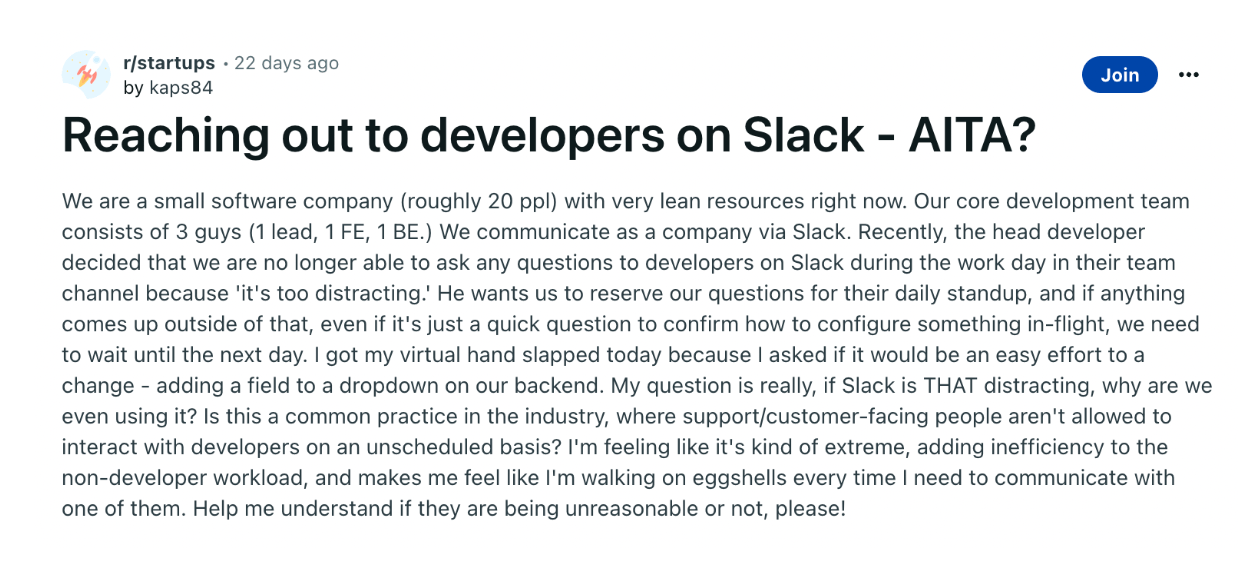View the profile of author kaps84

click(180, 88)
